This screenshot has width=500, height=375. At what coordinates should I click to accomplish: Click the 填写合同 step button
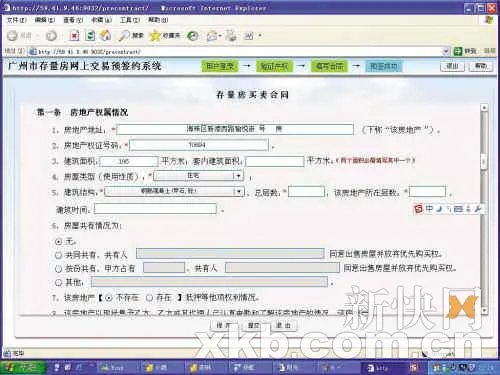[329, 66]
